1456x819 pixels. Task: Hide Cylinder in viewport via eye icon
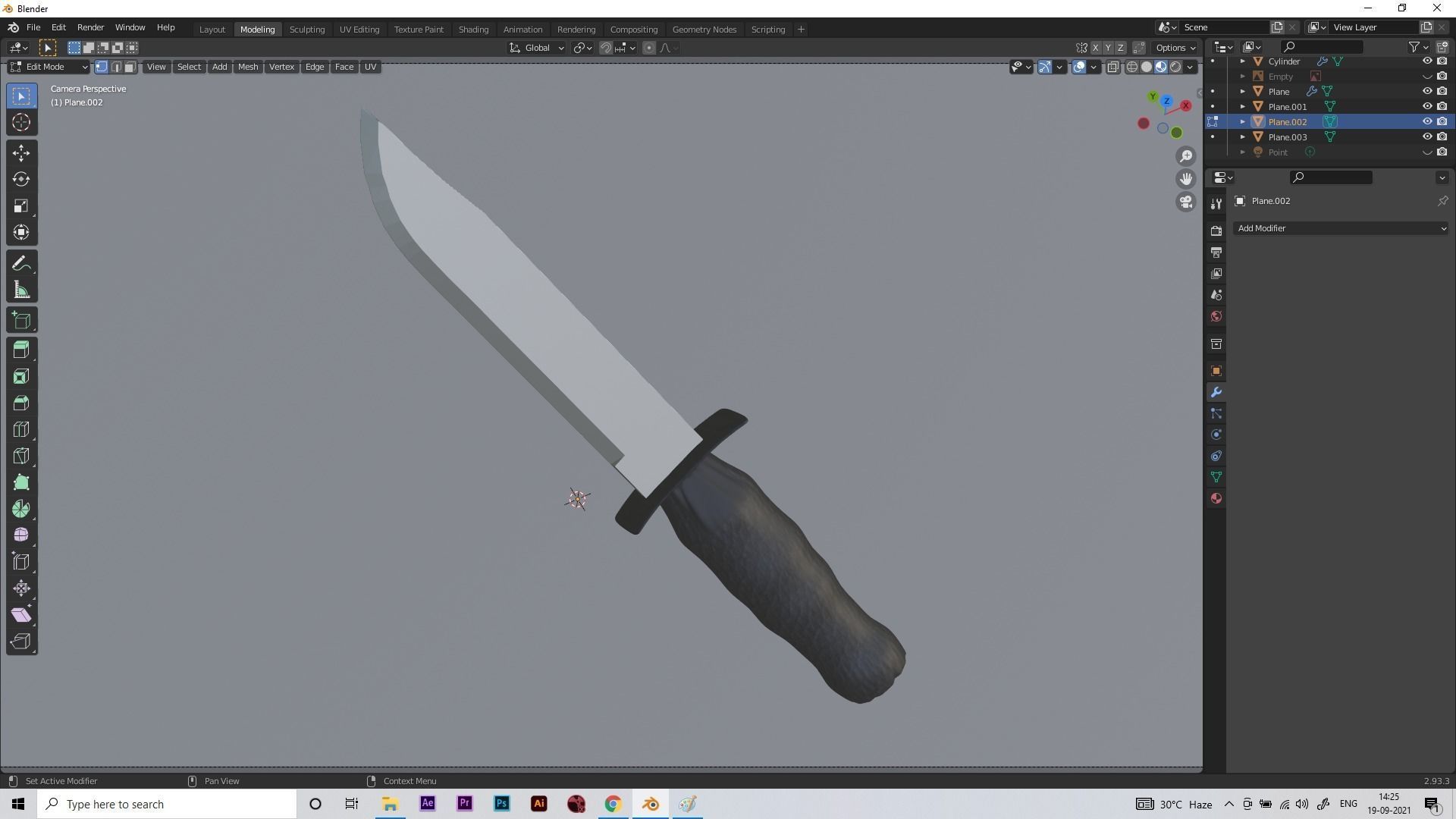coord(1426,61)
